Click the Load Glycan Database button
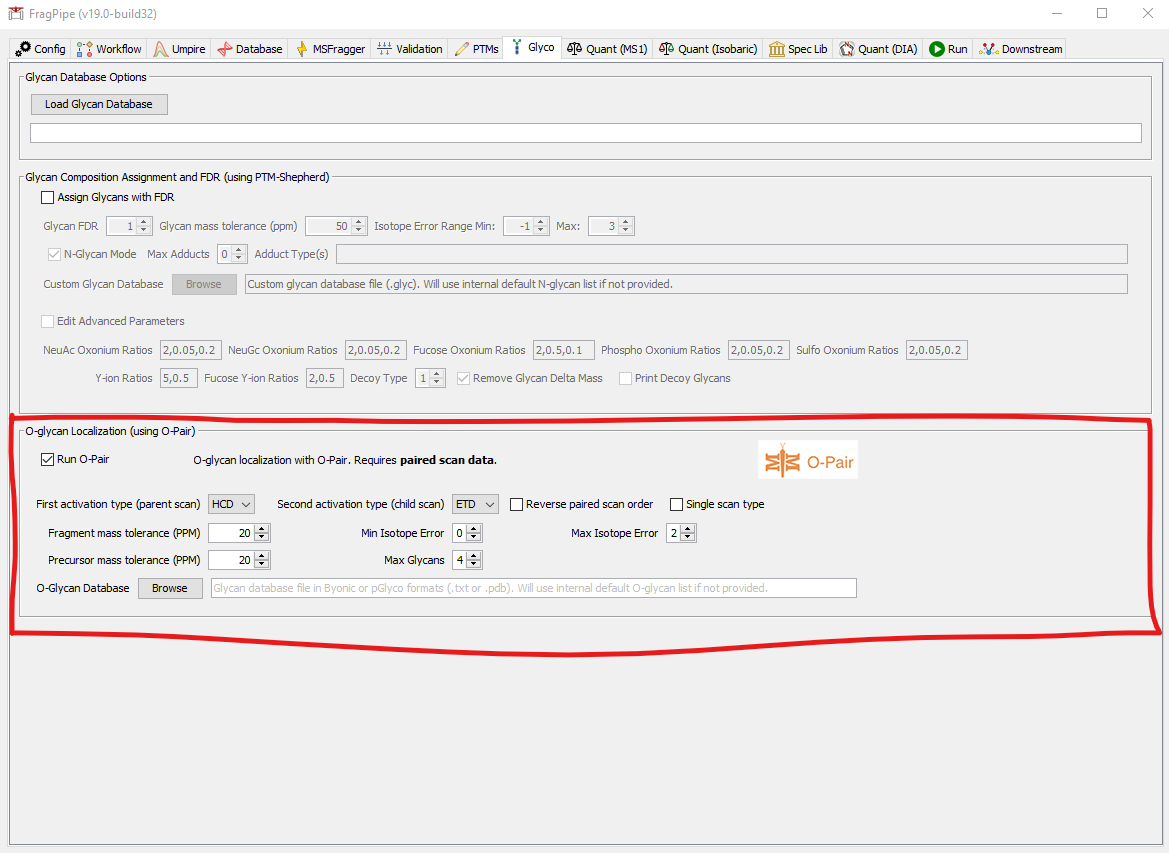The image size is (1169, 853). (x=99, y=104)
